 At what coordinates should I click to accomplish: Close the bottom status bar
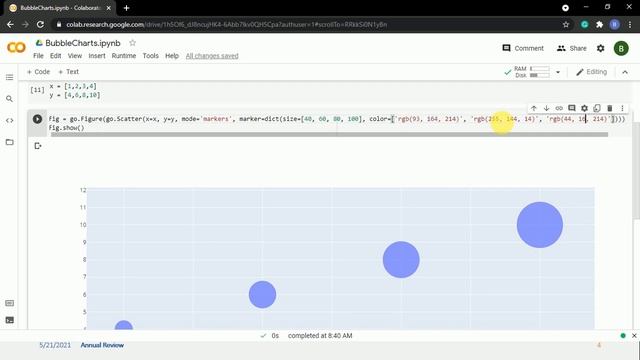click(634, 336)
